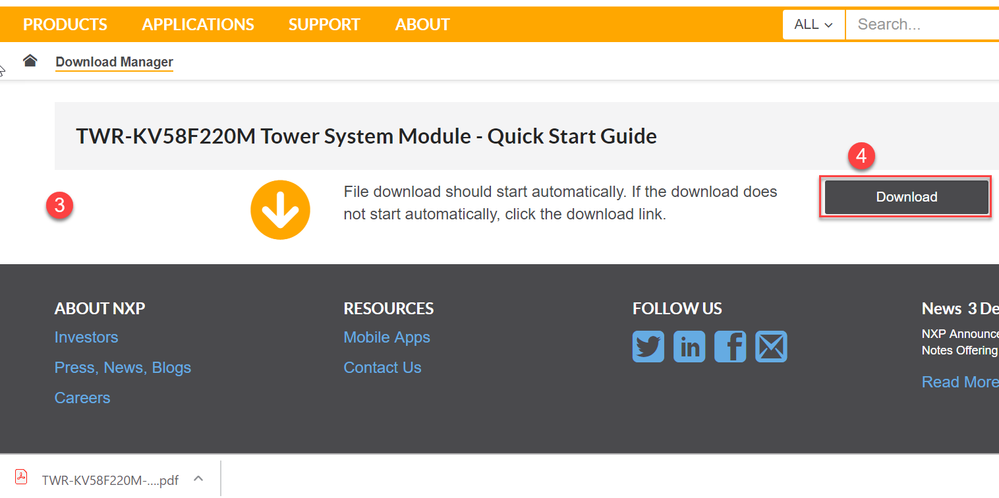This screenshot has height=498, width=999.
Task: Click into the Search input field
Action: pos(922,25)
